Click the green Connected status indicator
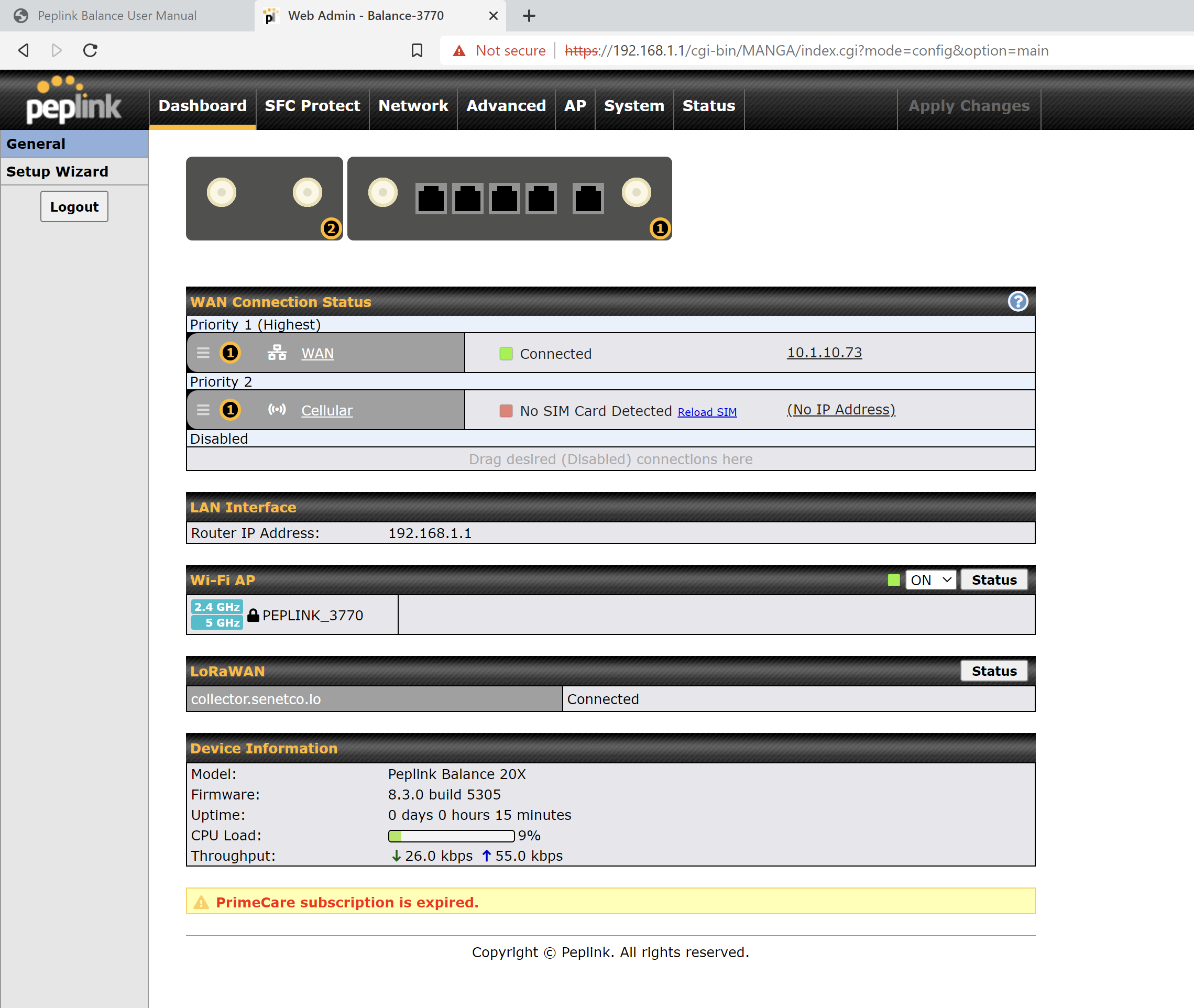Viewport: 1194px width, 1008px height. [506, 354]
